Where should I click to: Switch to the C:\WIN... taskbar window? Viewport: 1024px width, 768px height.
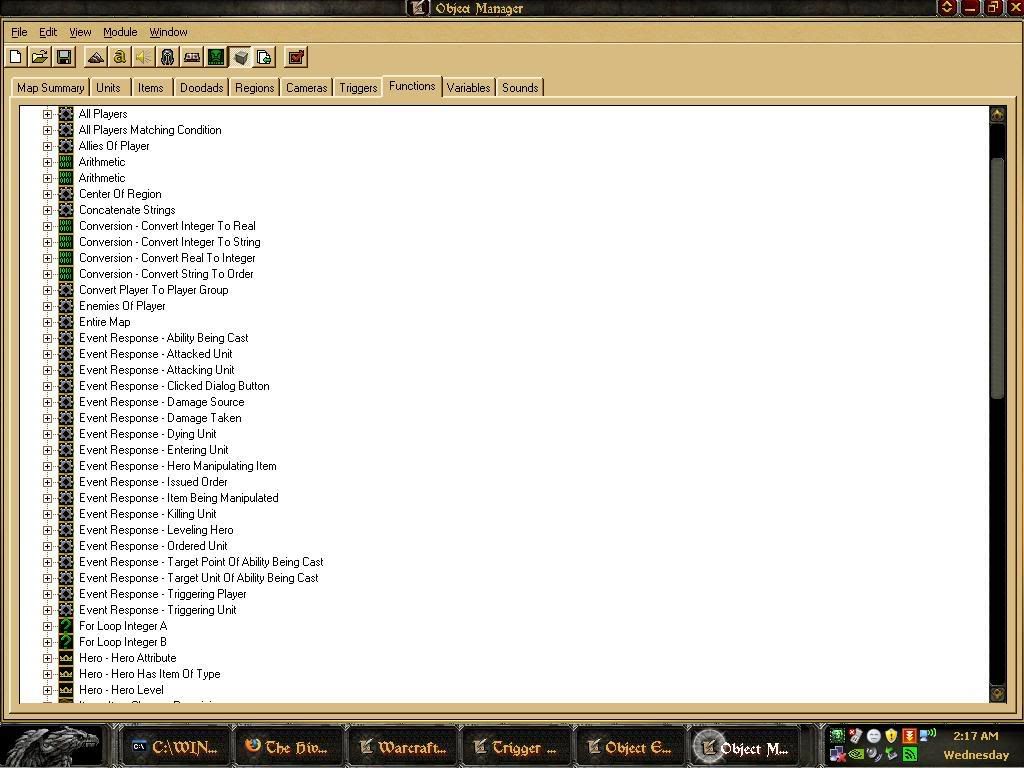tap(175, 746)
